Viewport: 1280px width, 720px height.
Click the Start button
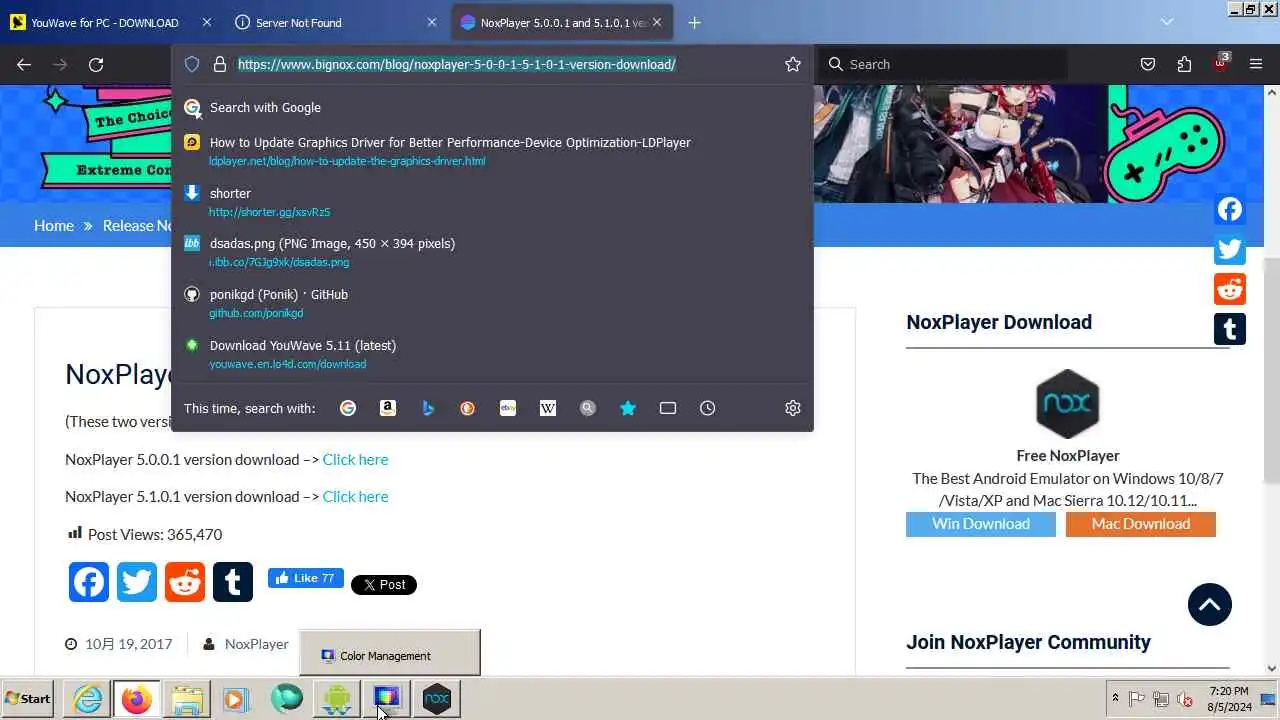28,699
